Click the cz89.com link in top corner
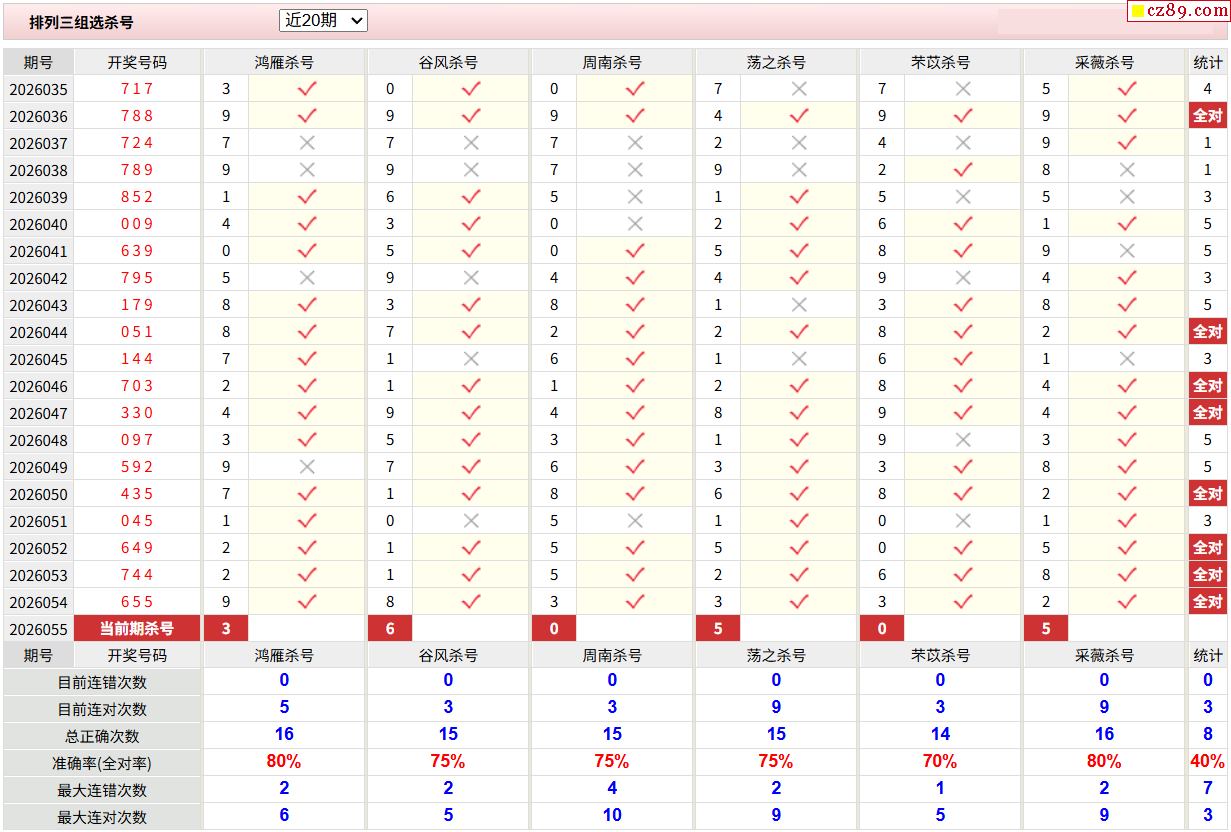This screenshot has height=832, width=1231. (x=1187, y=11)
